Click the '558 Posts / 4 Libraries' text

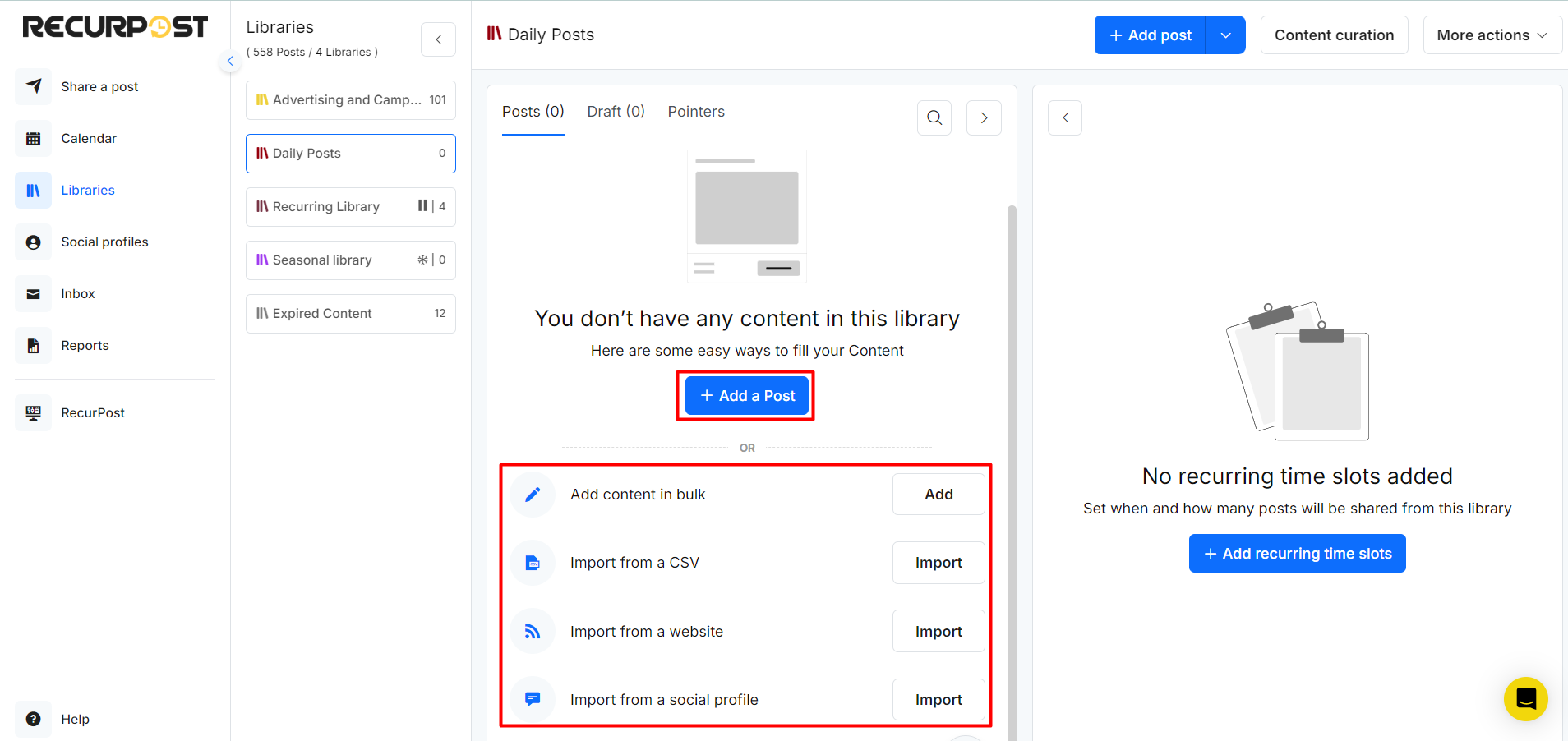tap(312, 52)
